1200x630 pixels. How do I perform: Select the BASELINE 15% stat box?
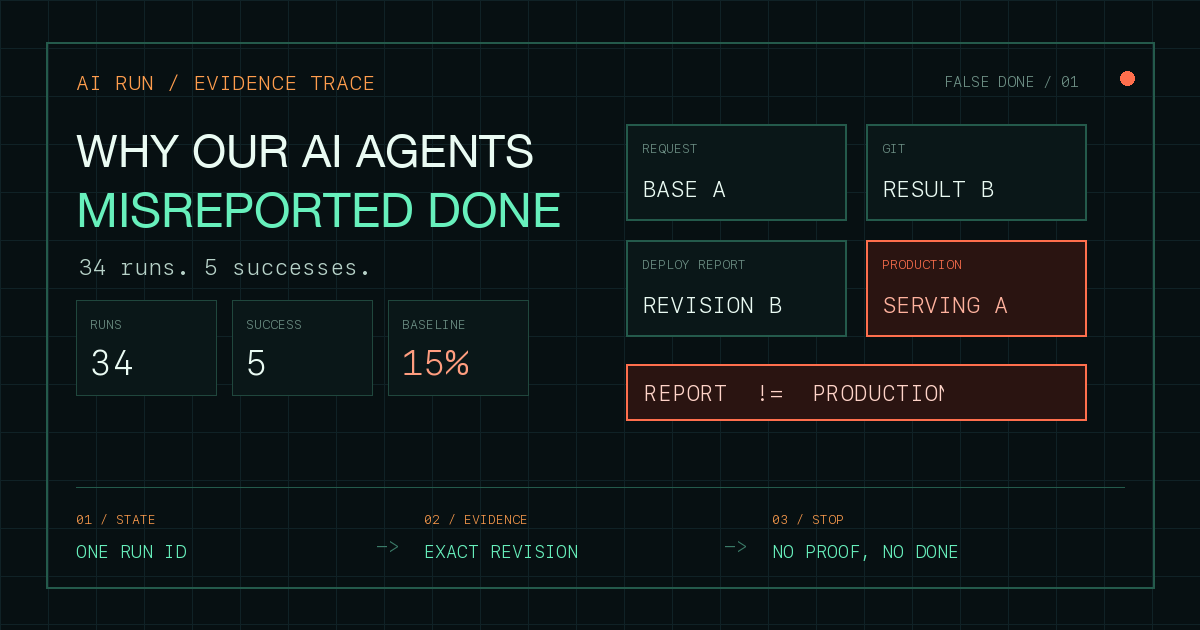pos(458,348)
